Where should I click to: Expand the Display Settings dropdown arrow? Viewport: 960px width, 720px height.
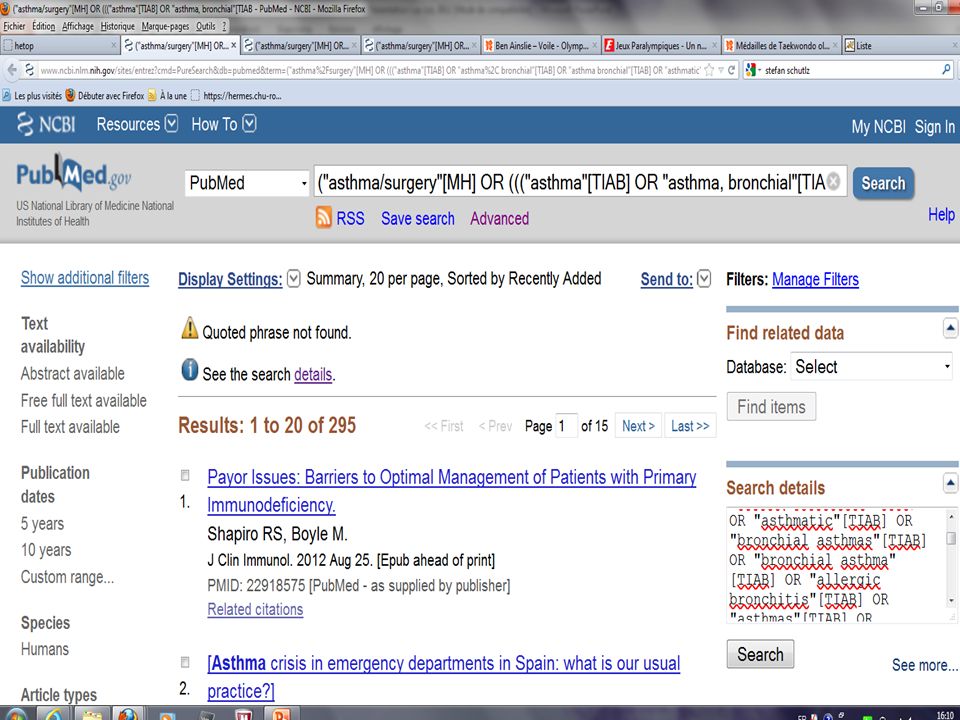point(294,279)
